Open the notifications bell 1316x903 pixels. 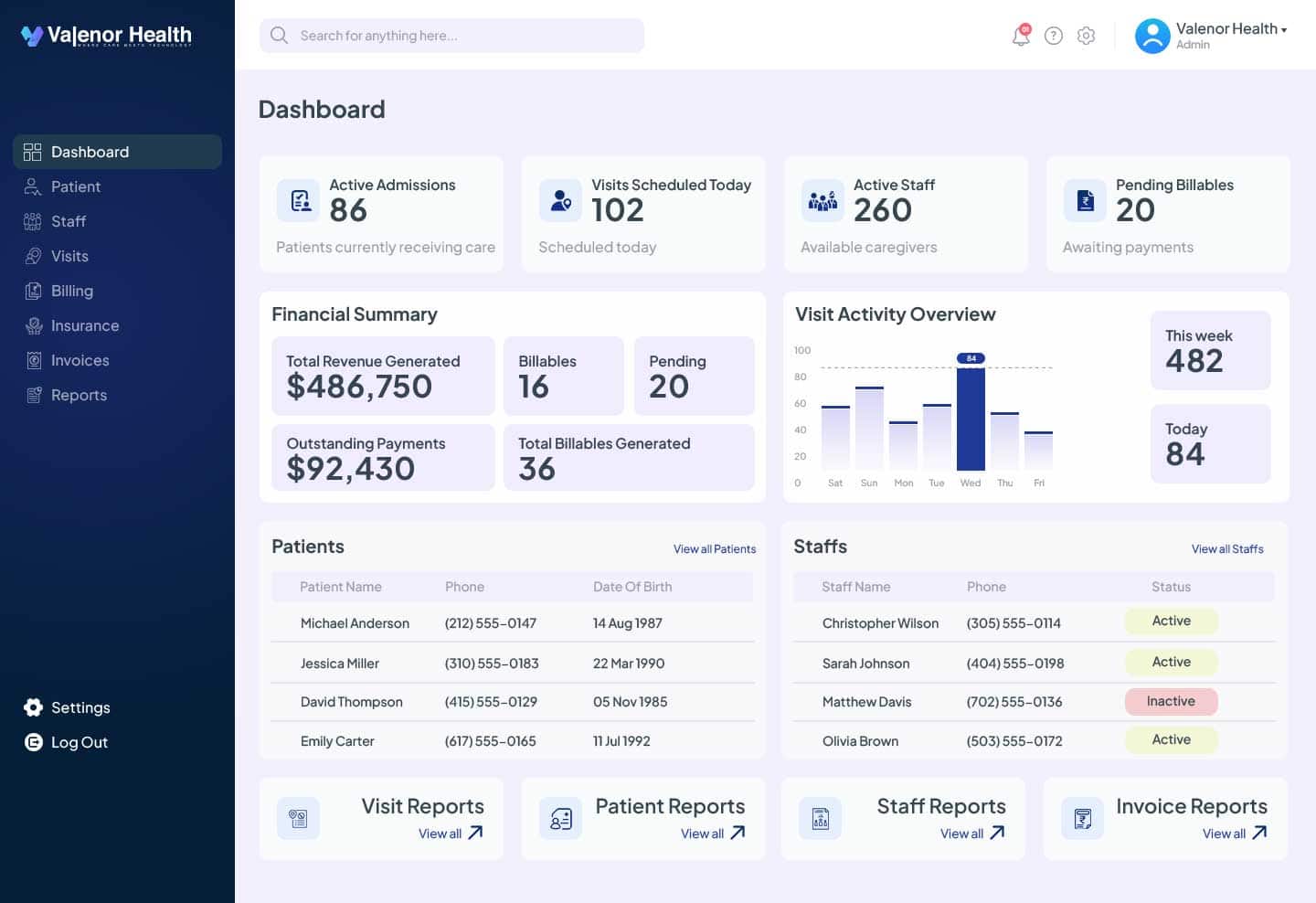[1021, 36]
